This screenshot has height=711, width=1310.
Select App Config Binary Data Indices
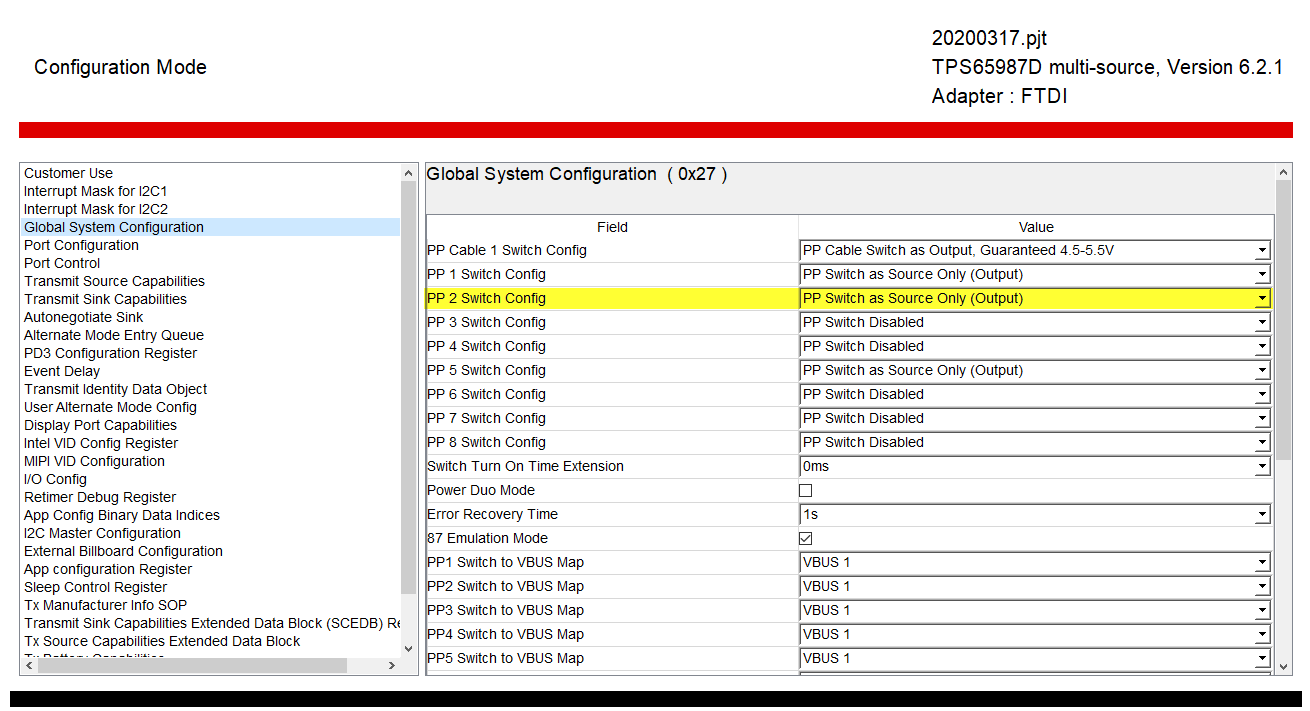pyautogui.click(x=122, y=515)
